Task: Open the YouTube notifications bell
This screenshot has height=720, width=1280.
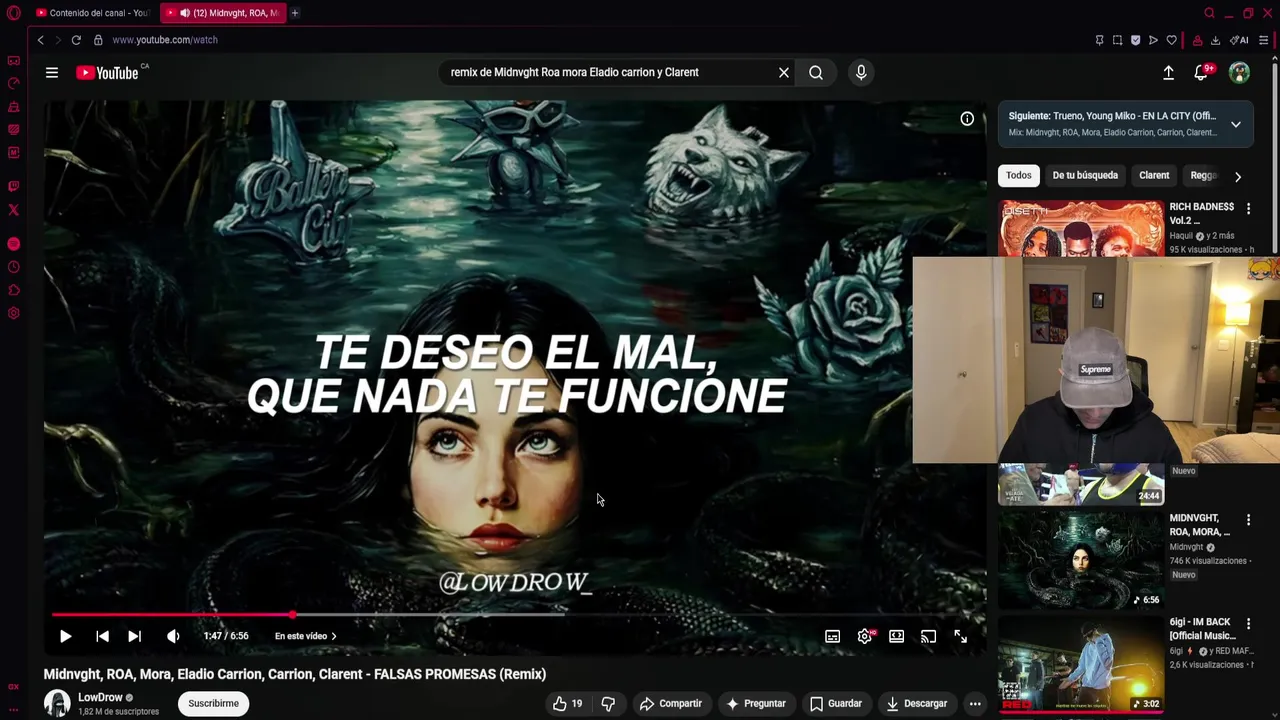Action: click(1202, 72)
